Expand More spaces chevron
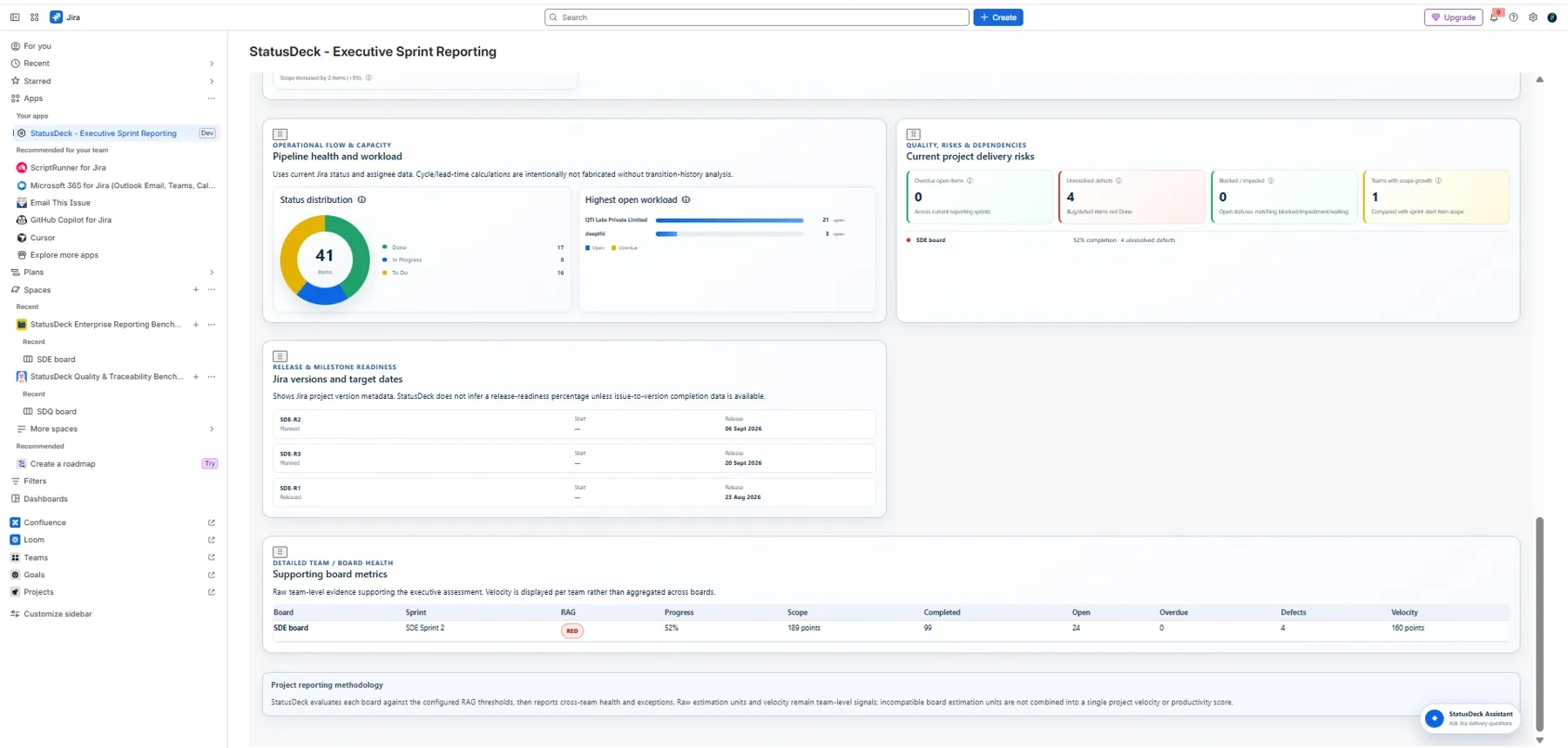Image resolution: width=1568 pixels, height=748 pixels. (212, 429)
